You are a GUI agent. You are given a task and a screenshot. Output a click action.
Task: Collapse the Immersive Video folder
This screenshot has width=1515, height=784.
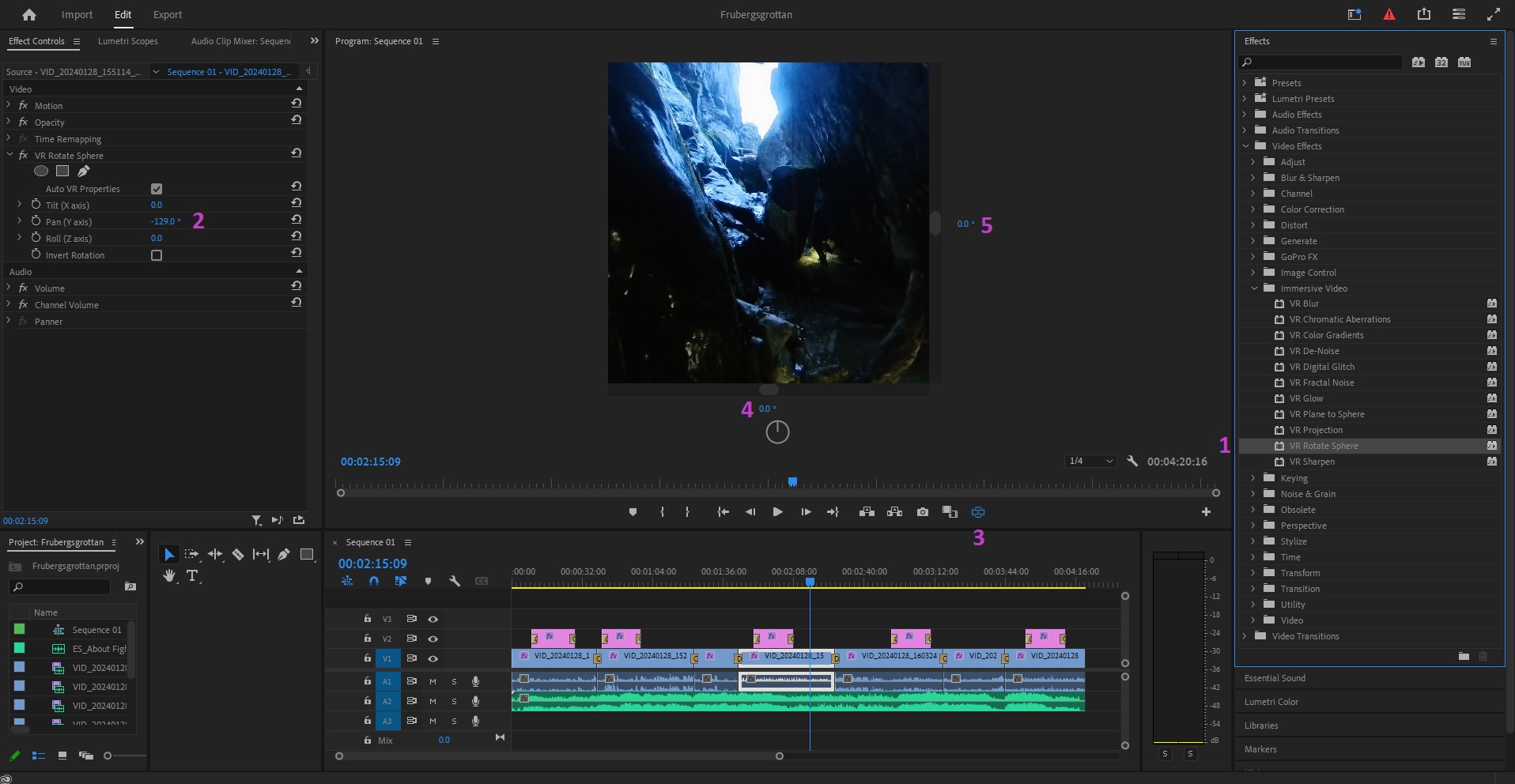[x=1254, y=288]
